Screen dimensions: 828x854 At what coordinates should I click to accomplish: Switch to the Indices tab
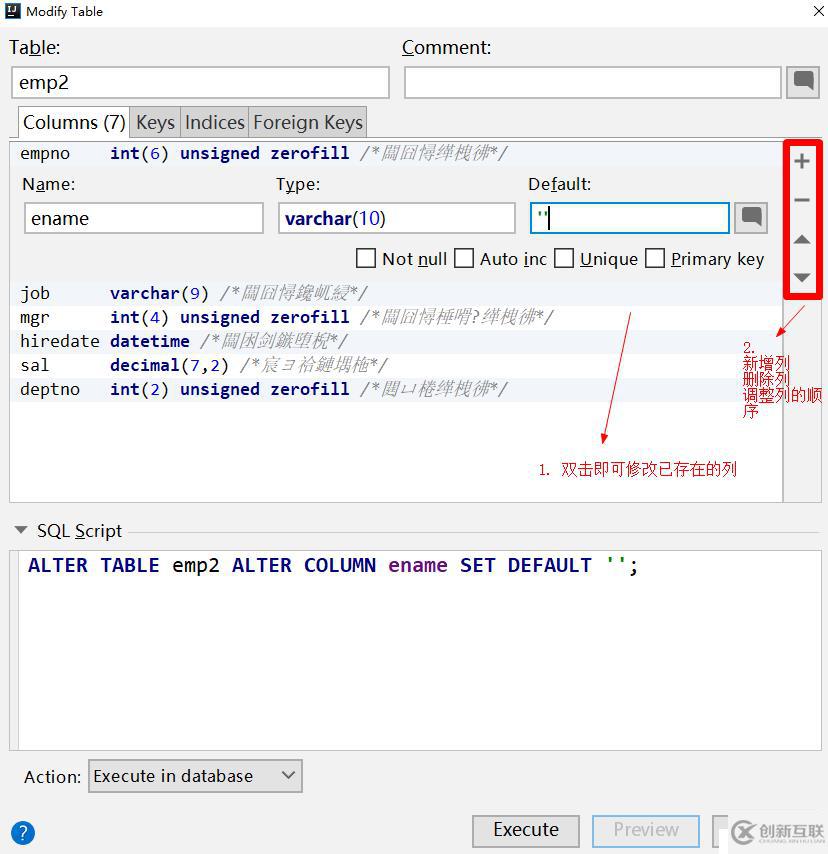[215, 122]
